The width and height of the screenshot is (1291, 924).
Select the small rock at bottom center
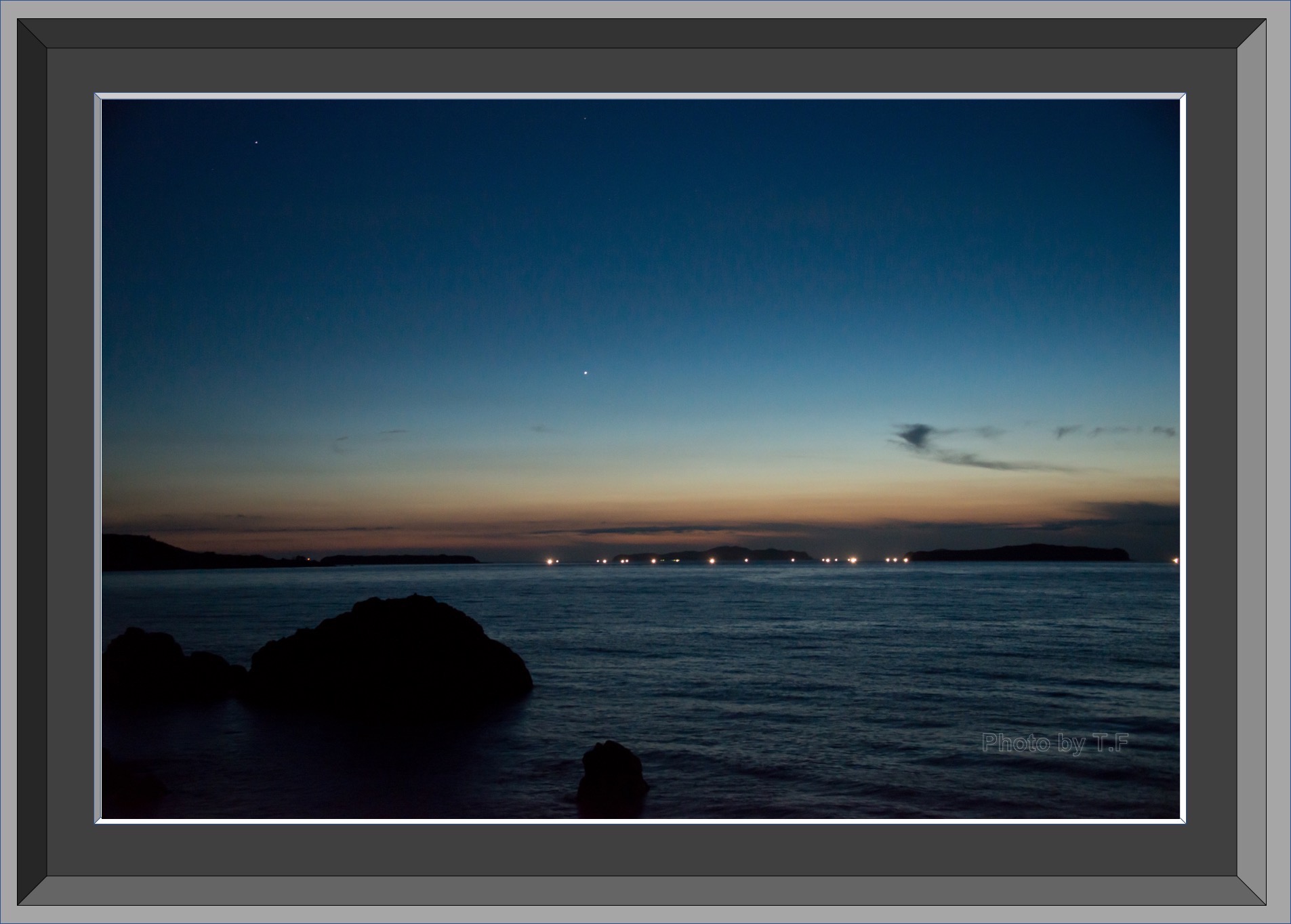[611, 776]
